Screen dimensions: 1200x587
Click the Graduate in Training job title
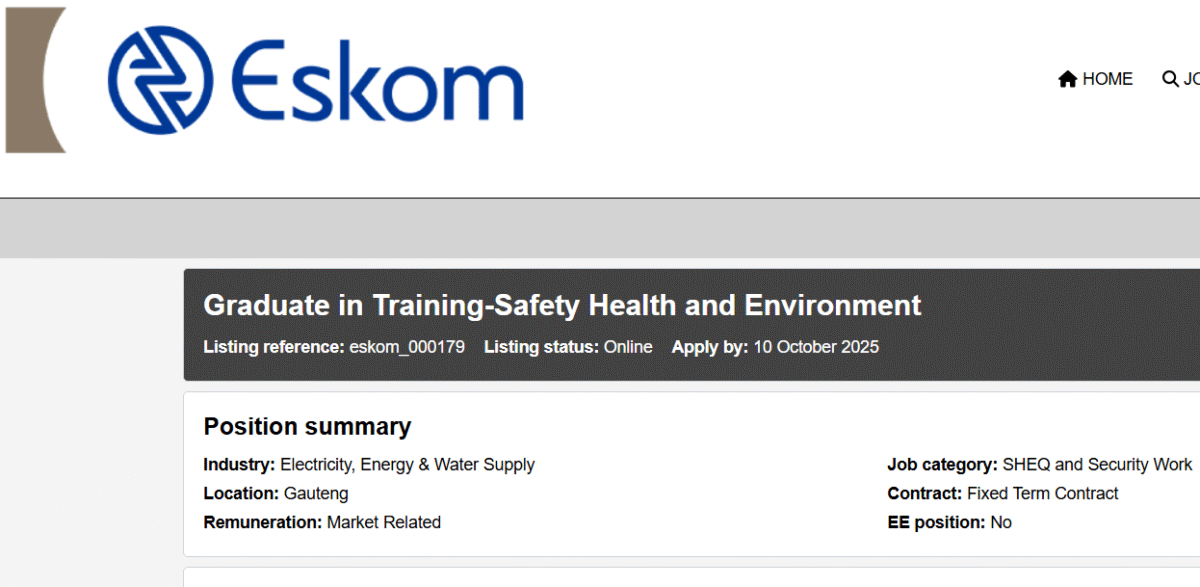(560, 305)
